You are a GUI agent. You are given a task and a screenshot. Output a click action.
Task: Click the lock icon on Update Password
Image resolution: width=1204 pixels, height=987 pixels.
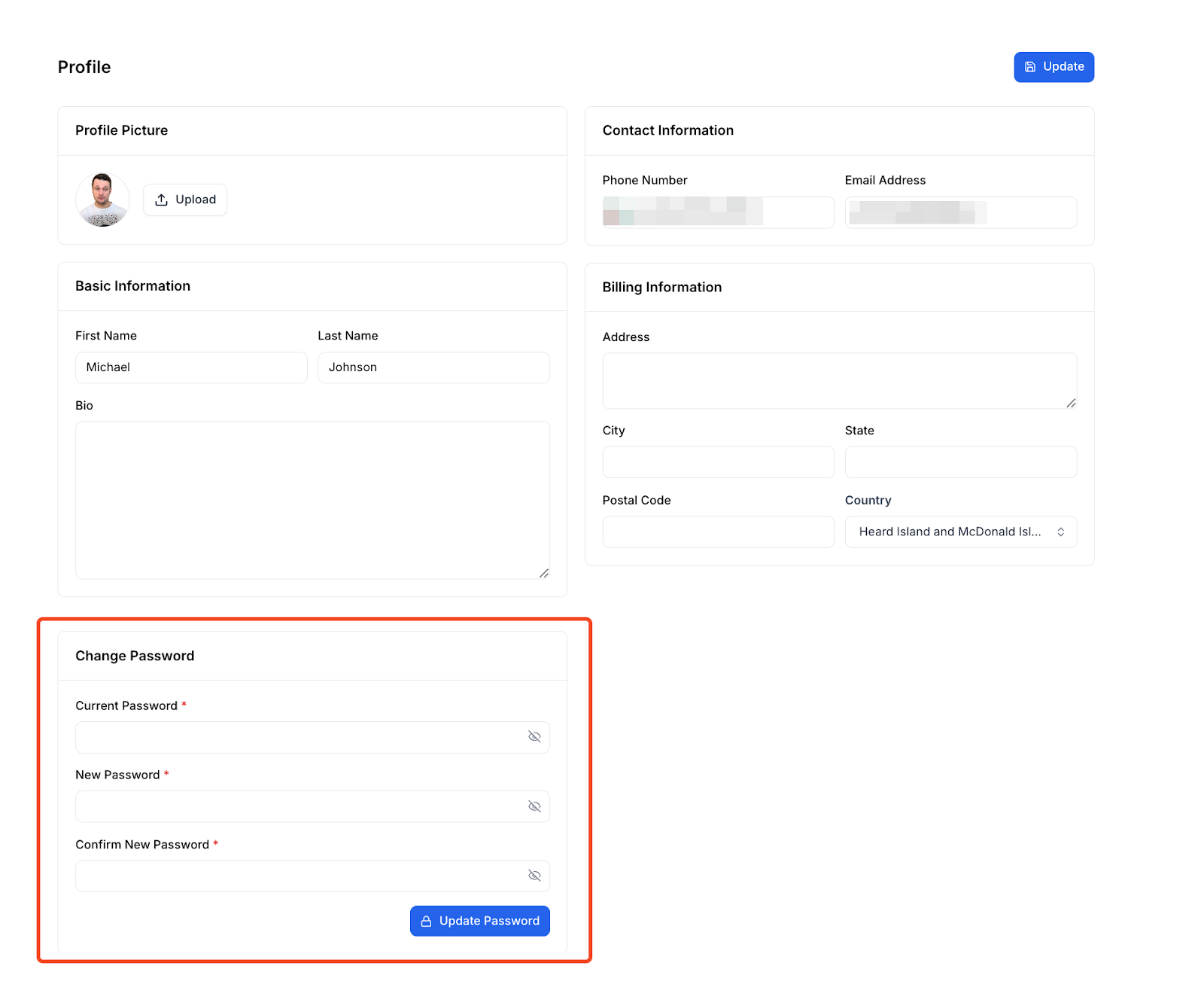click(x=426, y=921)
